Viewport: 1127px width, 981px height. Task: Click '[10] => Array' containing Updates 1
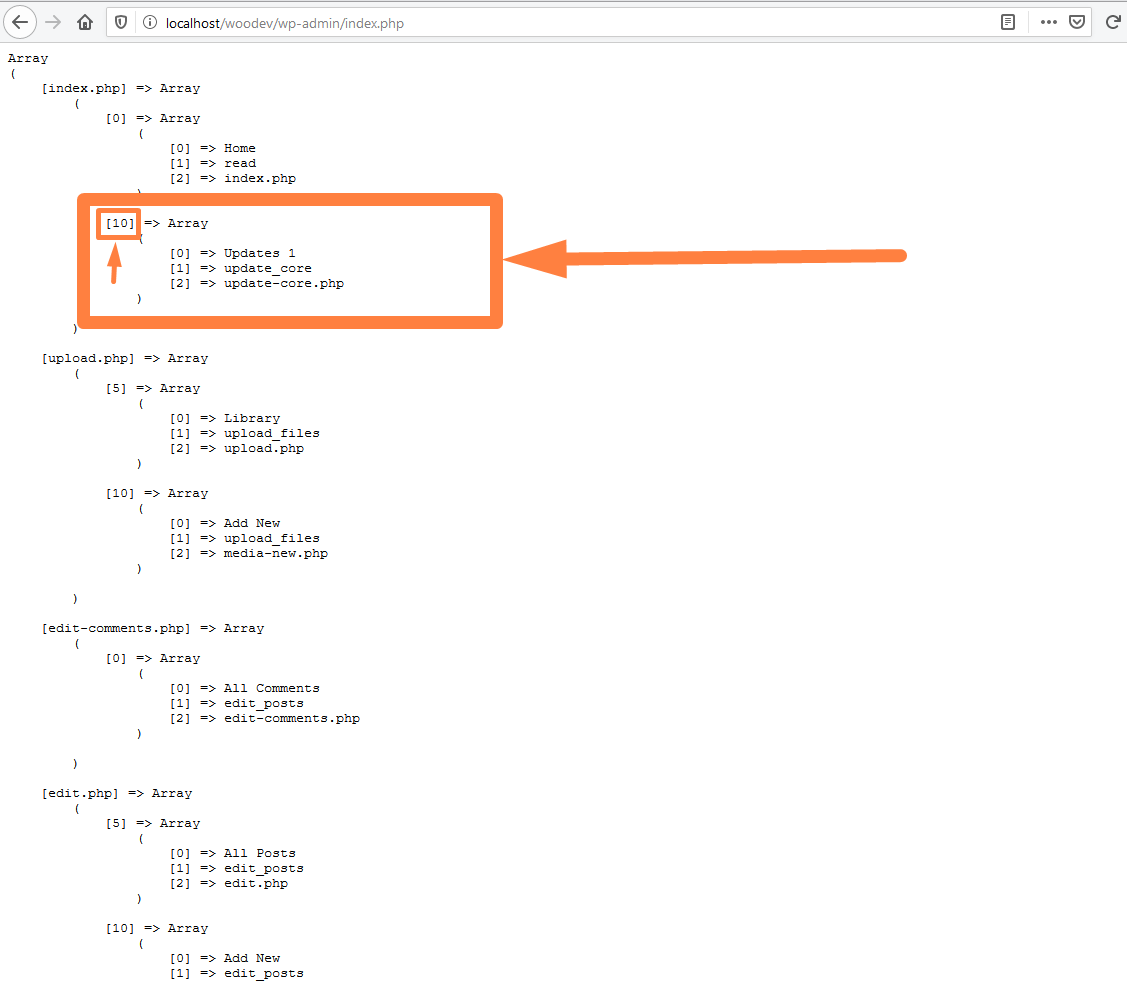157,224
